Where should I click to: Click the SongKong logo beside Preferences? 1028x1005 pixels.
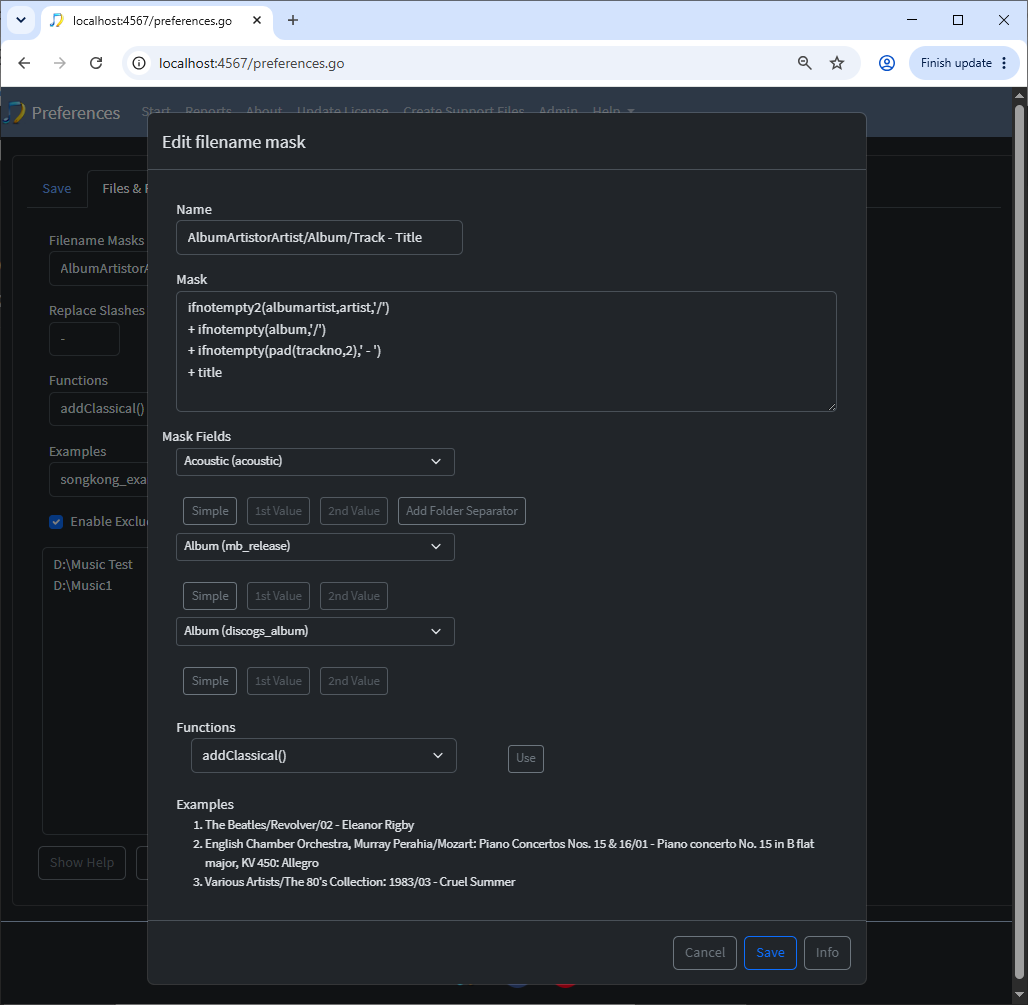pos(14,113)
